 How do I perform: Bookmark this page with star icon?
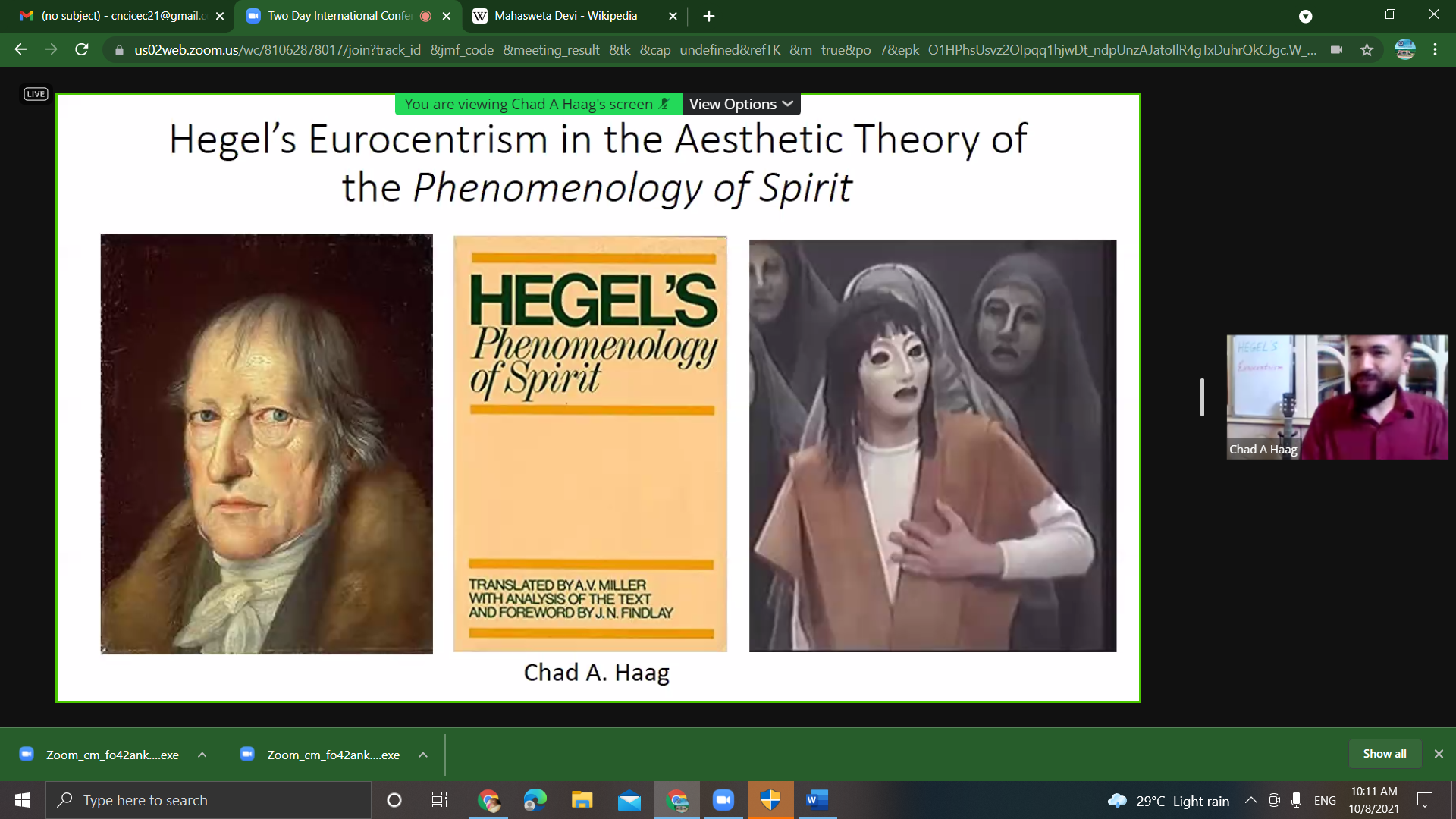coord(1367,50)
